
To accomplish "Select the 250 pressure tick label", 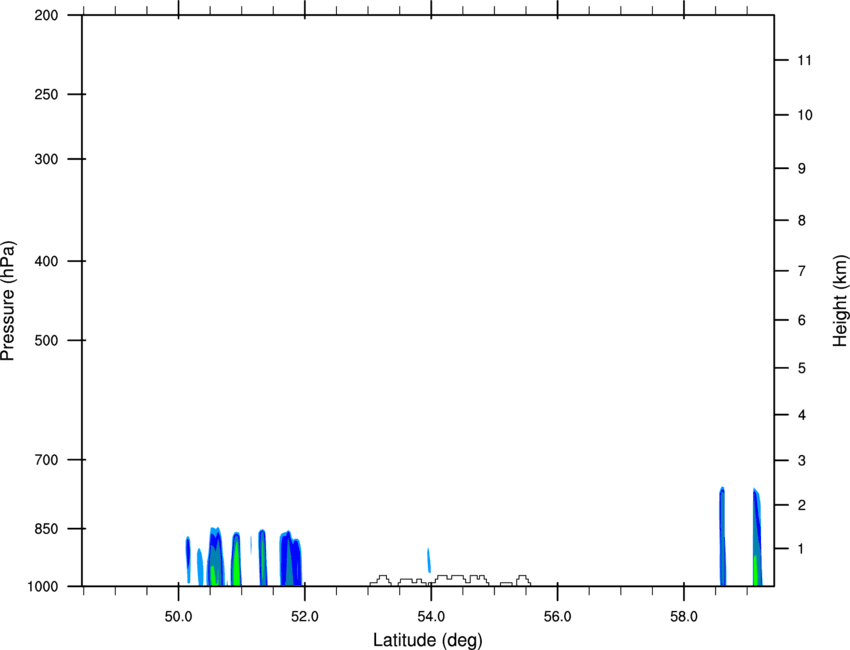I will (46, 94).
